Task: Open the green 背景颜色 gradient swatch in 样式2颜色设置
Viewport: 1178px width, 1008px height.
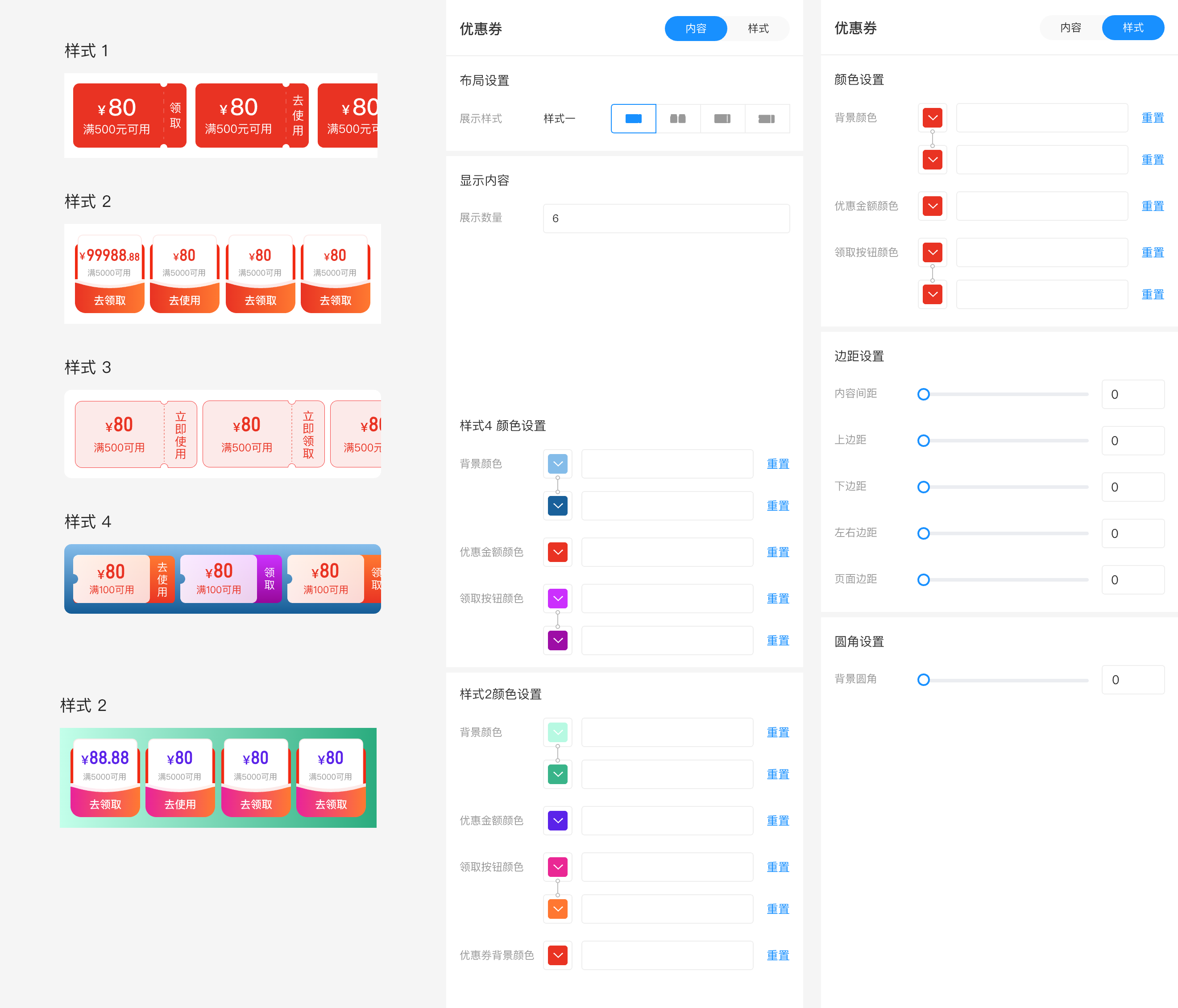Action: pos(558,732)
